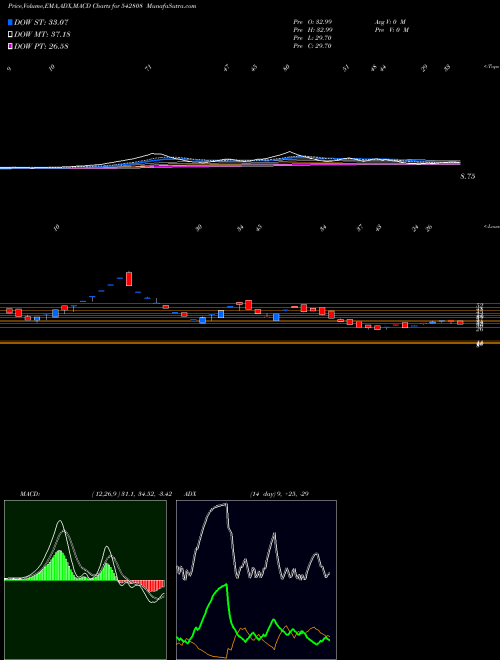Click the ADX '(14 day)' values text
This screenshot has height=660, width=500.
[x=279, y=494]
